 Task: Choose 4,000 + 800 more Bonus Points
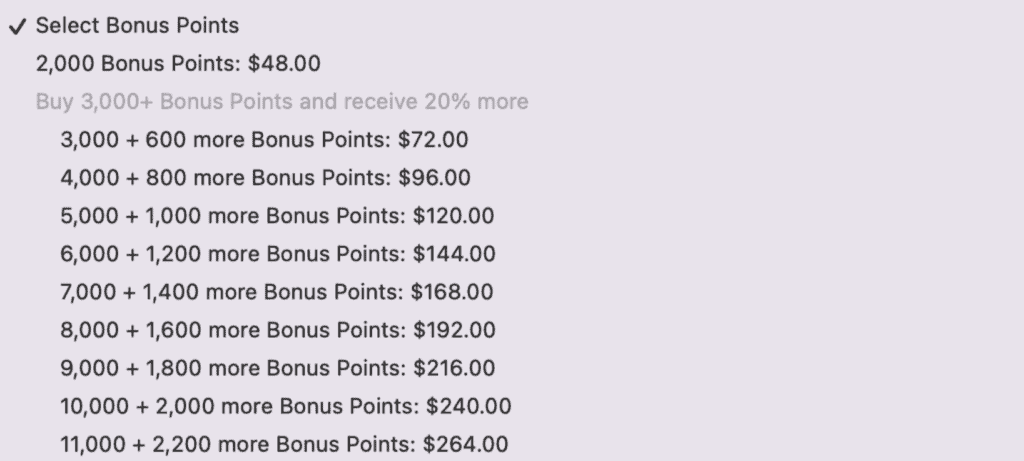pyautogui.click(x=266, y=178)
